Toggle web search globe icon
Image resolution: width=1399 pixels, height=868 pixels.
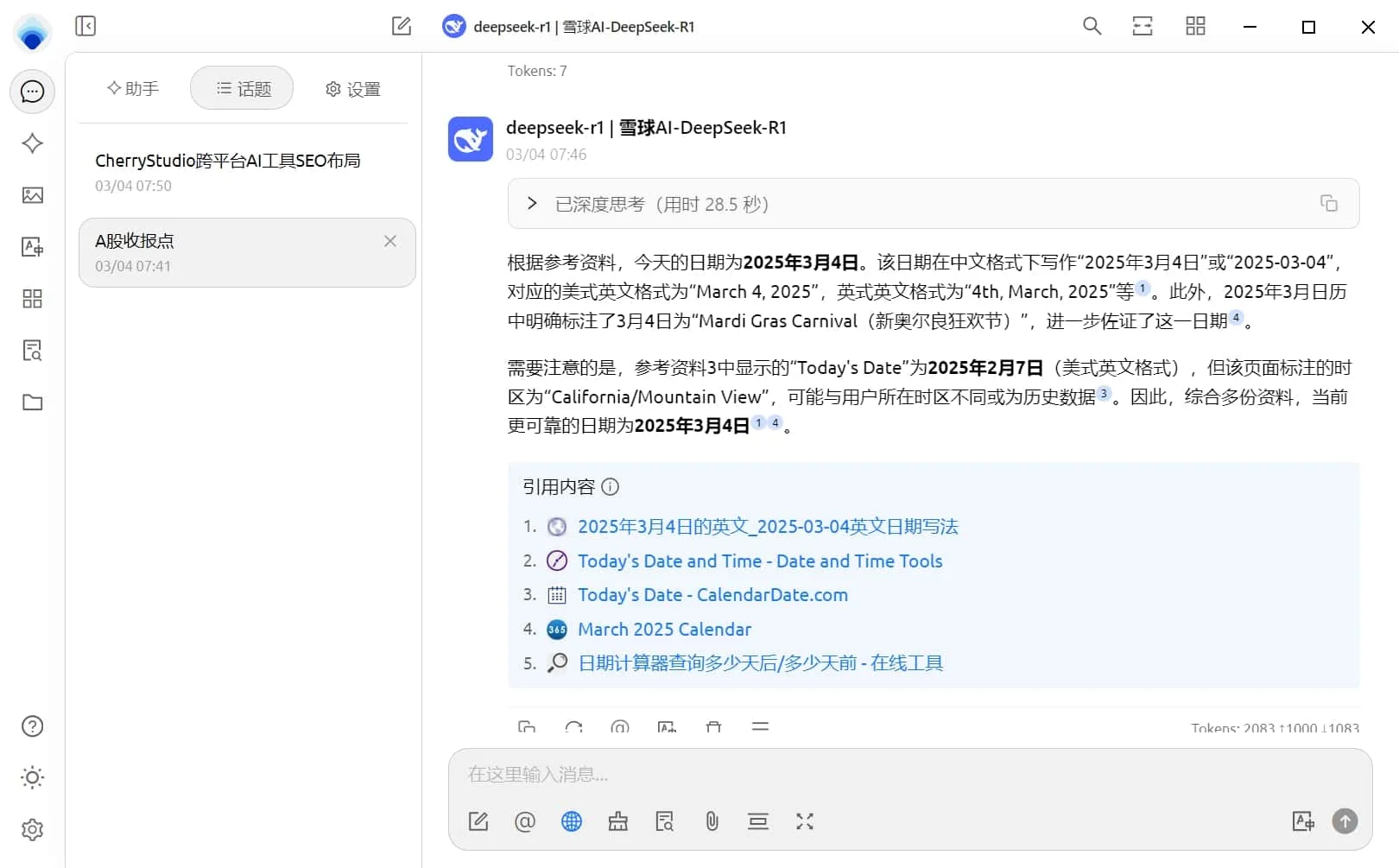(572, 821)
